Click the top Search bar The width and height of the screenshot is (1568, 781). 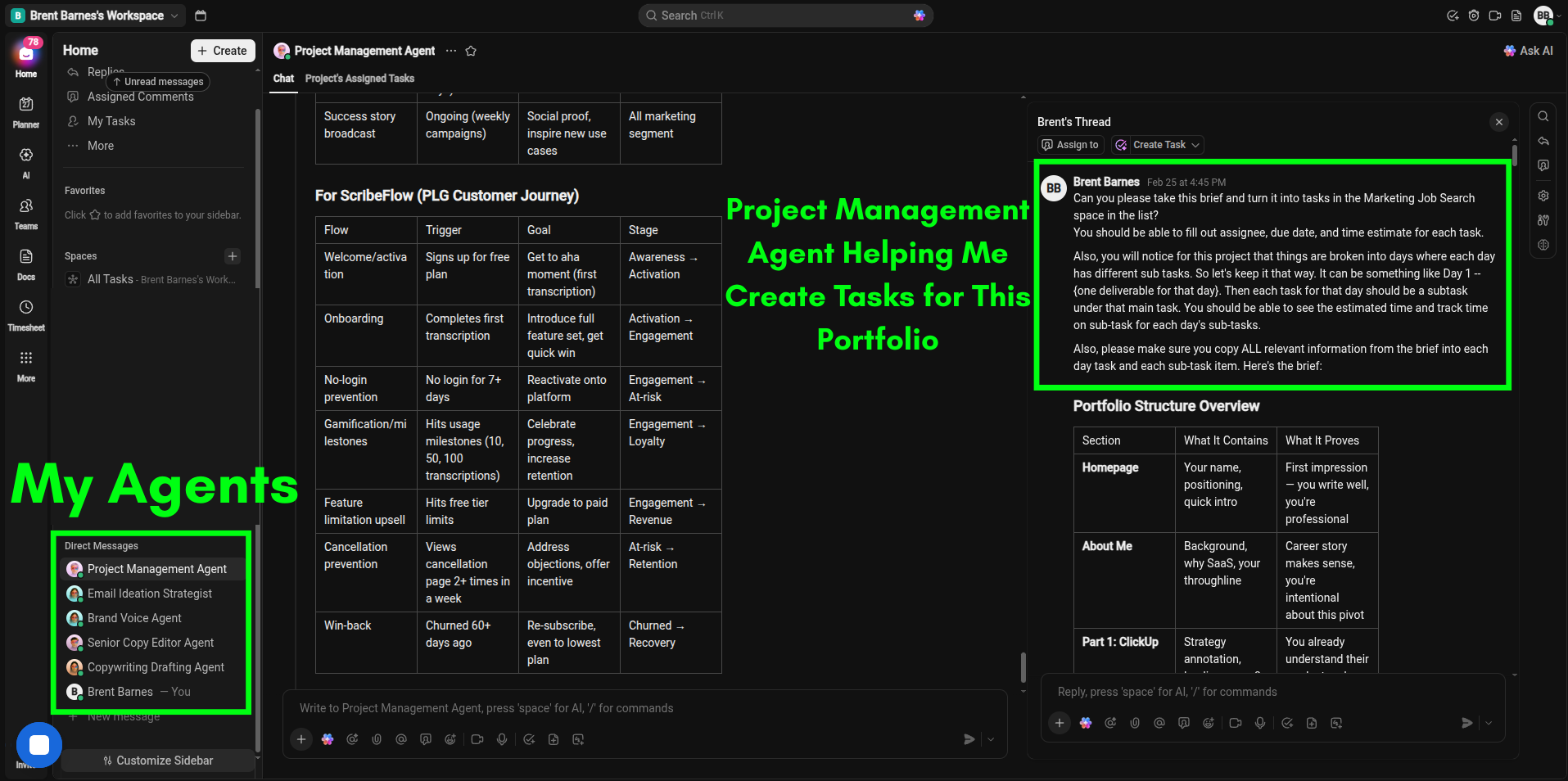pos(785,16)
